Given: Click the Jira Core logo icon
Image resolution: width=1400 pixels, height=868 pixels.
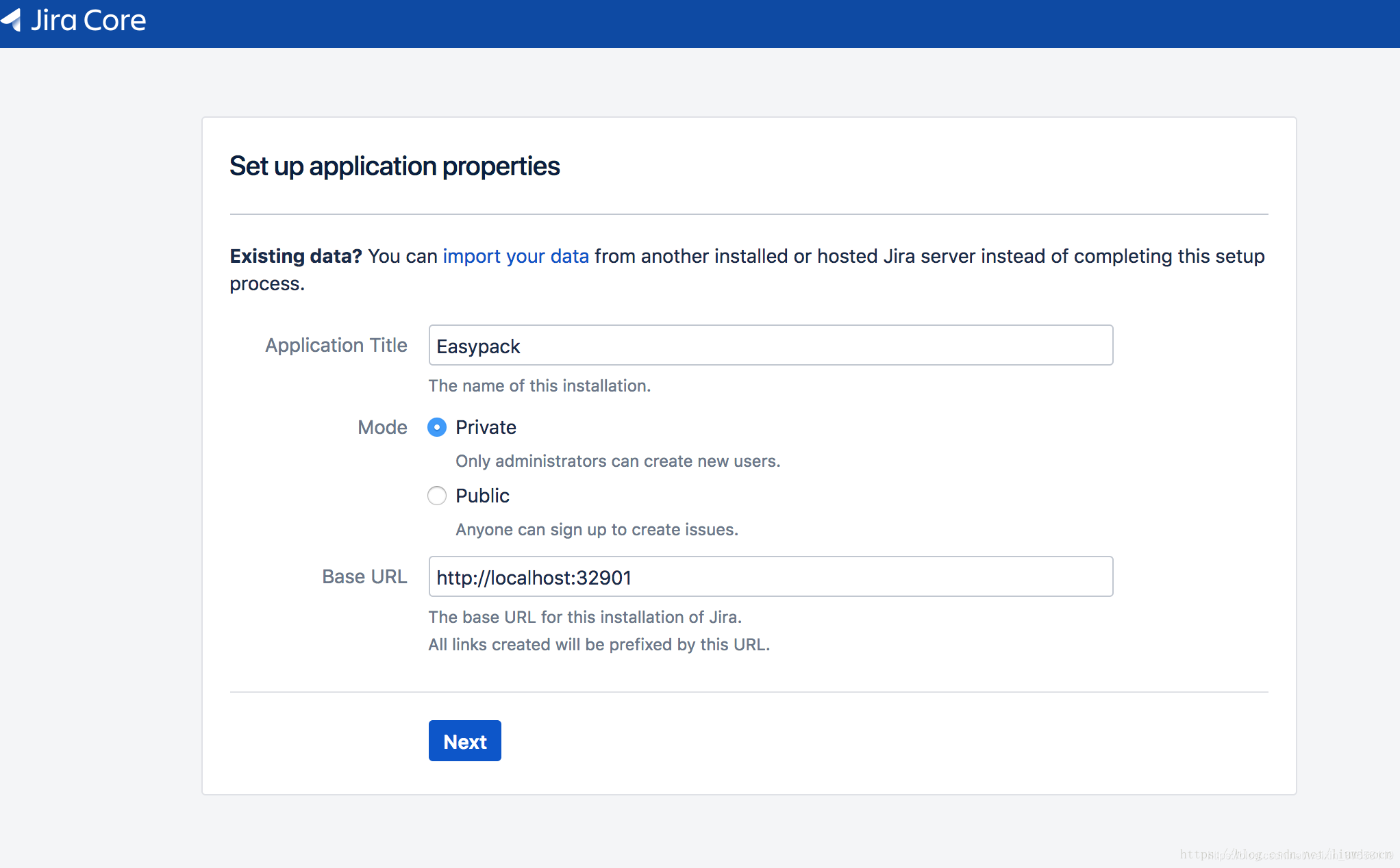Looking at the screenshot, I should (x=11, y=20).
